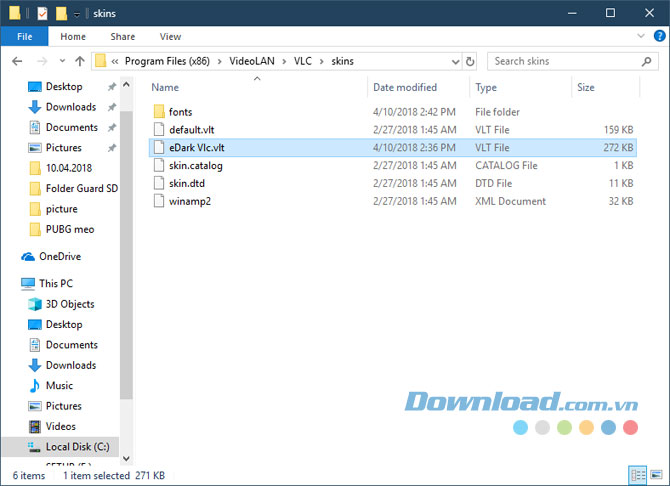This screenshot has height=486, width=670.
Task: Click the New folder quick access icon
Action: (61, 13)
